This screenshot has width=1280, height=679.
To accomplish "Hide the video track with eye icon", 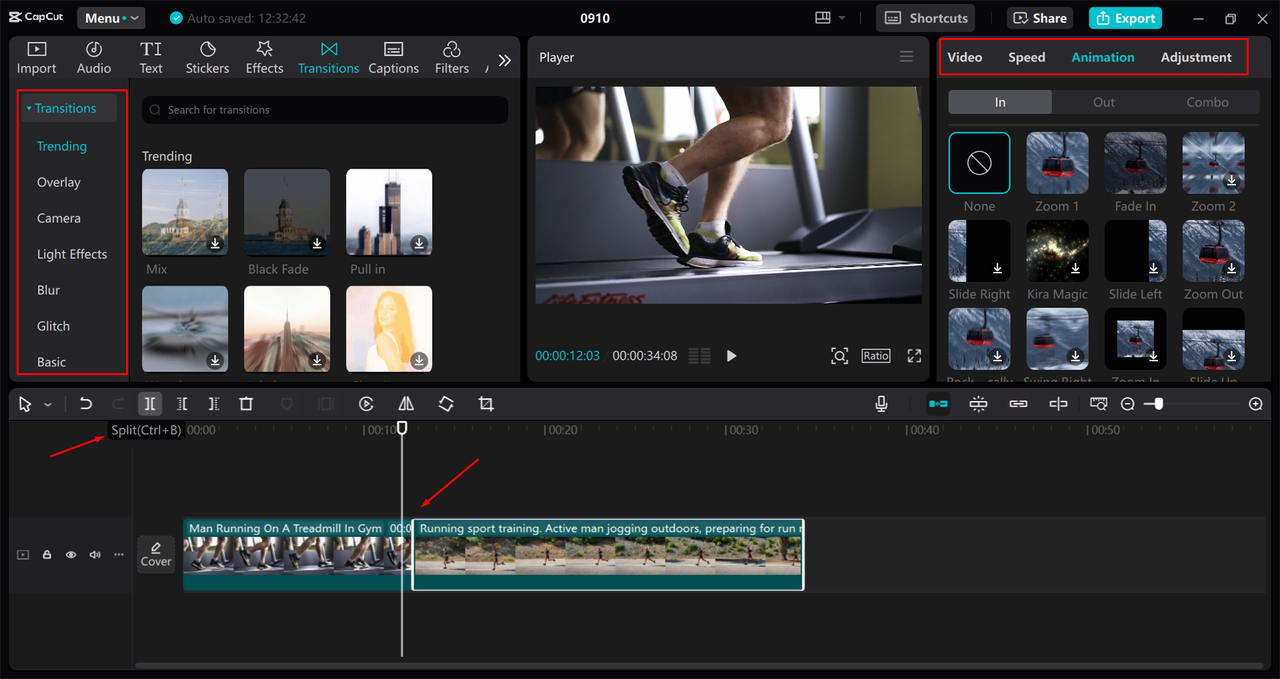I will pos(71,554).
